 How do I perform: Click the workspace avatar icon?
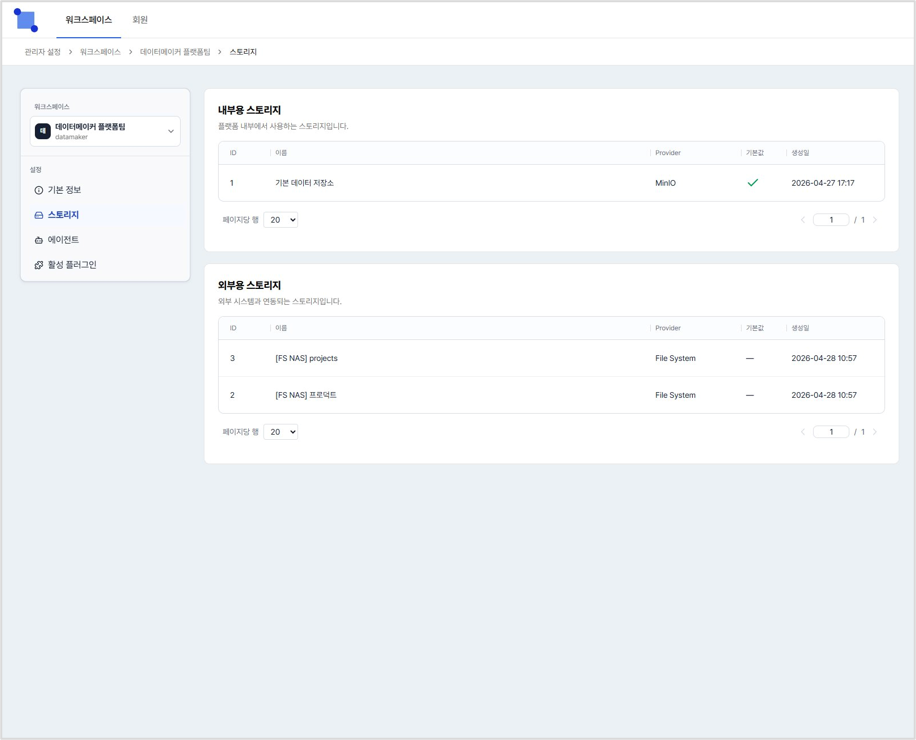(43, 131)
